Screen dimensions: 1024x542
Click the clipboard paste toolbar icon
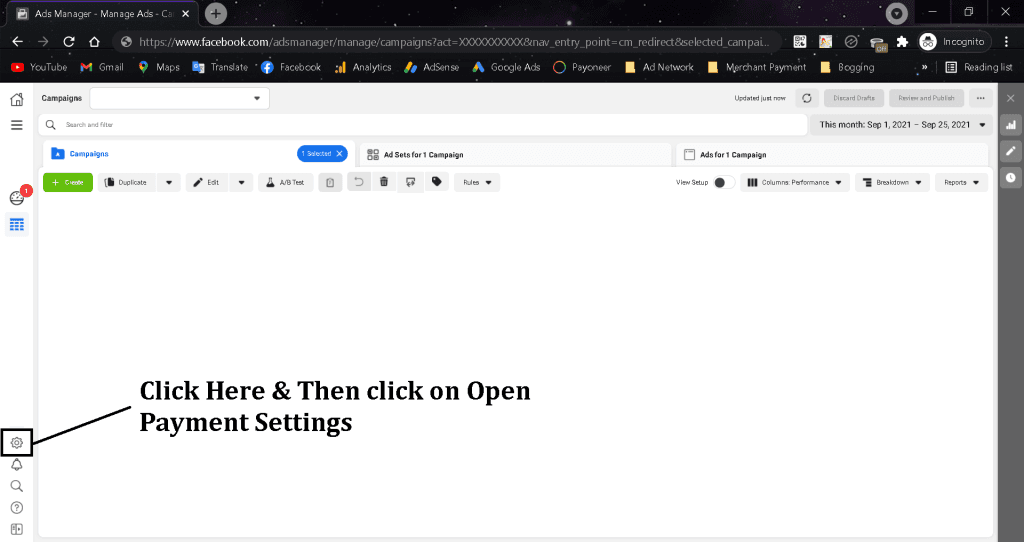pyautogui.click(x=330, y=182)
